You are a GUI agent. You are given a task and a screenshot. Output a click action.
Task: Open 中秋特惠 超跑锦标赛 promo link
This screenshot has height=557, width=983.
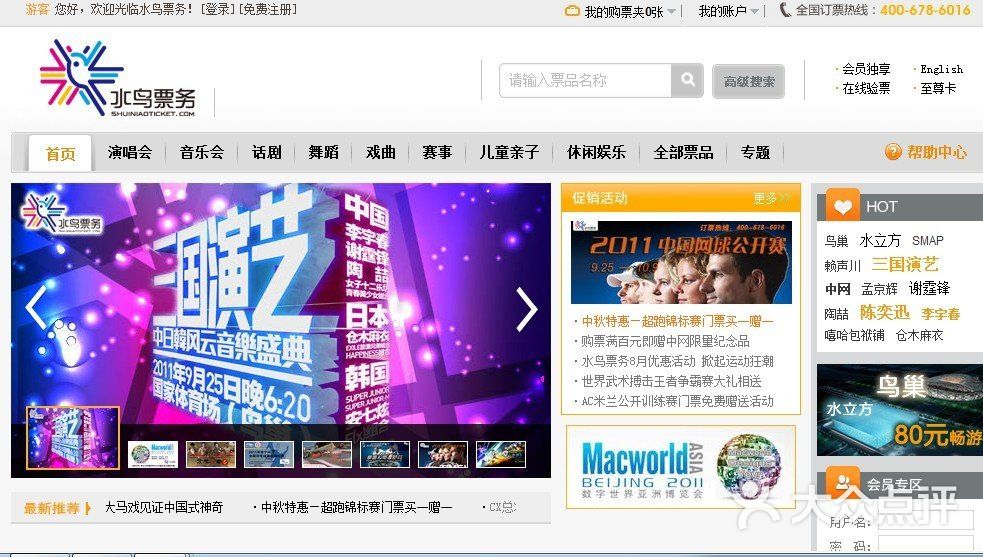(x=677, y=321)
